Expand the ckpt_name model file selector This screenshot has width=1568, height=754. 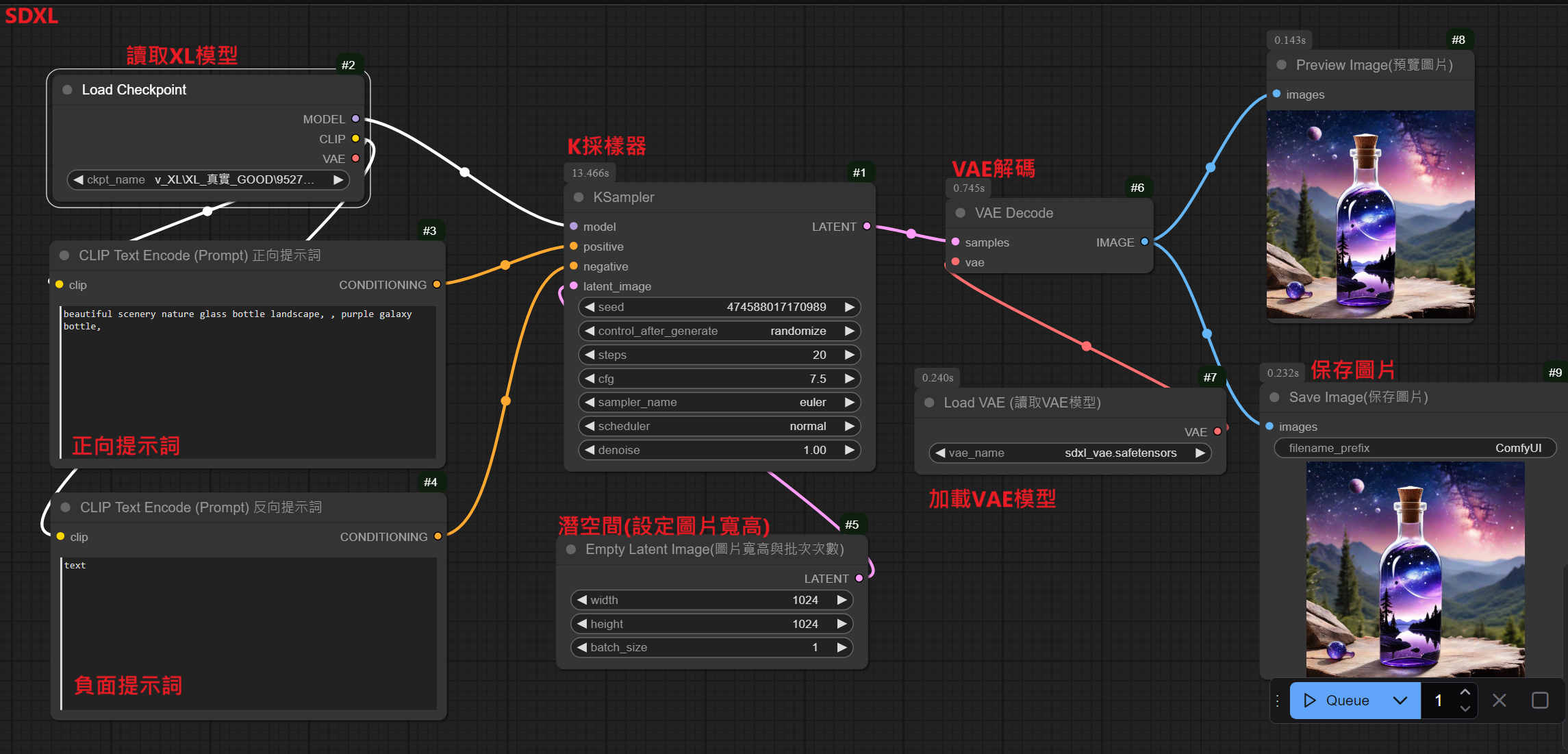tap(208, 179)
